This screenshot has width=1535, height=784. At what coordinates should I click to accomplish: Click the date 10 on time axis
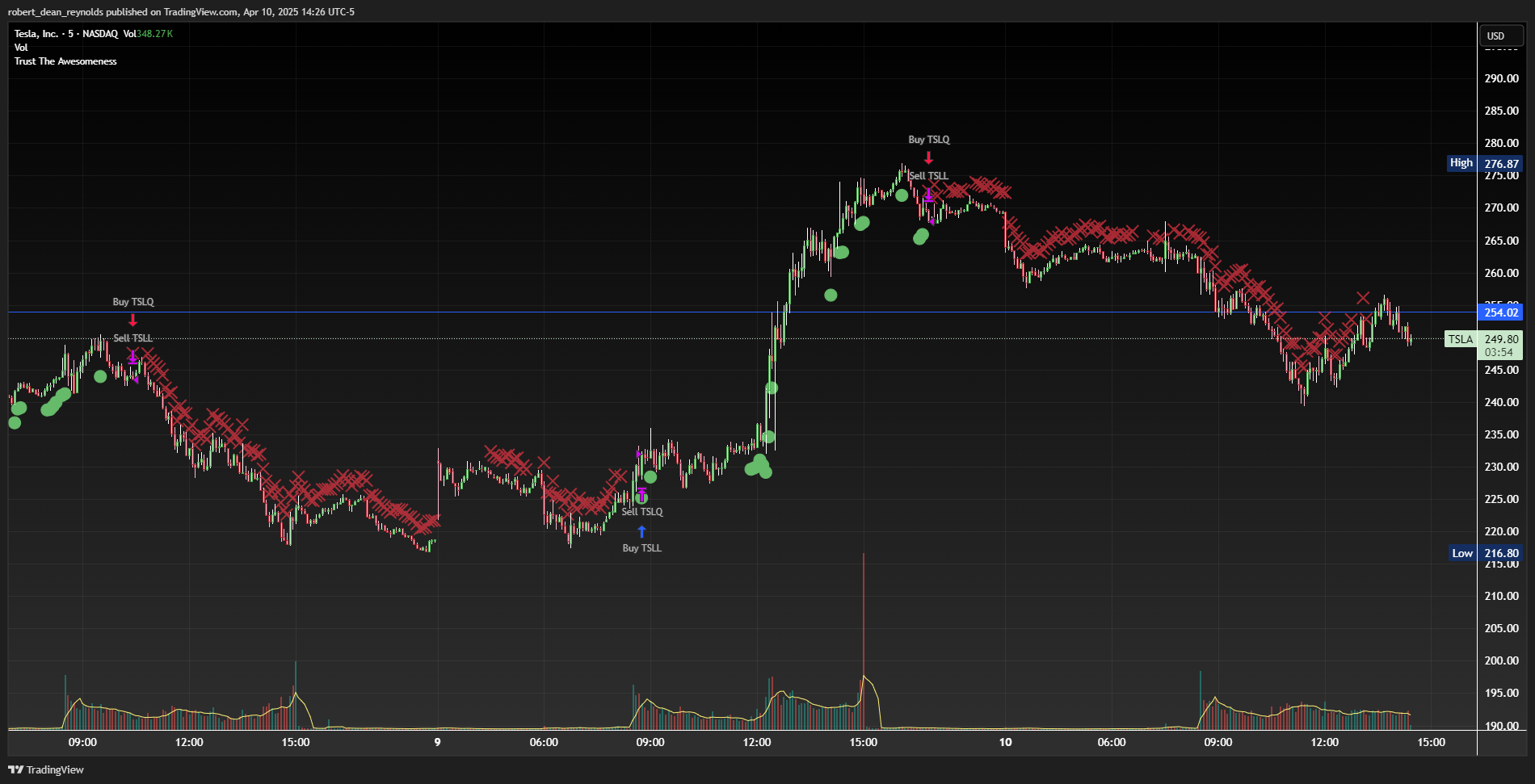pos(1005,742)
